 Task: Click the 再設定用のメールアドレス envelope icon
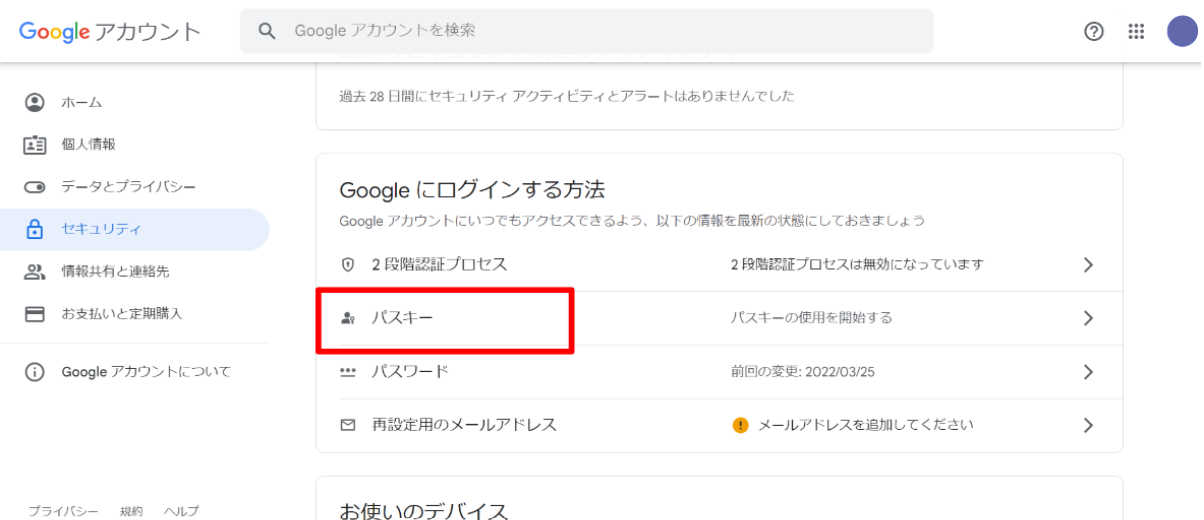348,425
